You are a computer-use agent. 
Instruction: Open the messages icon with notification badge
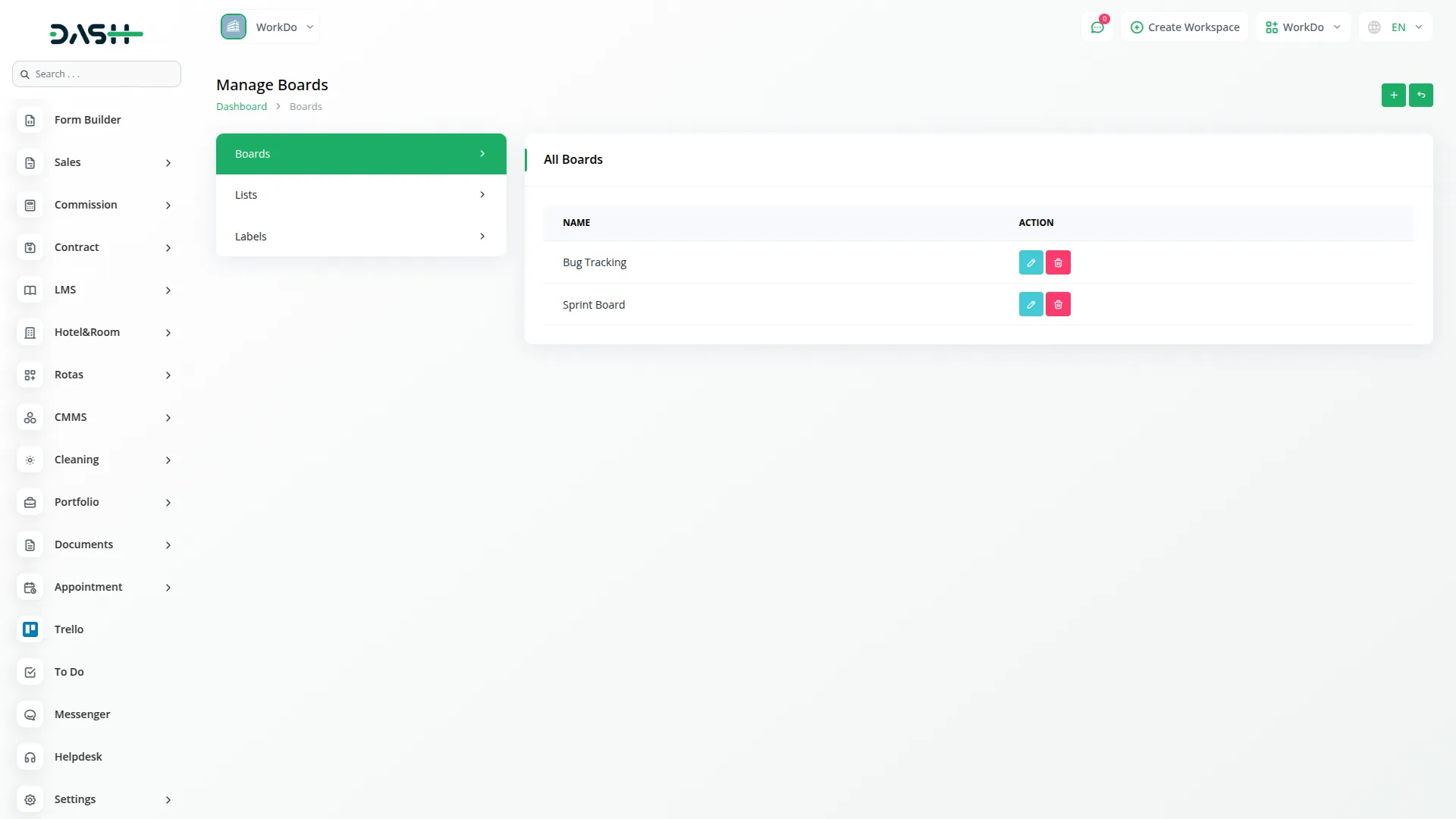pos(1097,27)
